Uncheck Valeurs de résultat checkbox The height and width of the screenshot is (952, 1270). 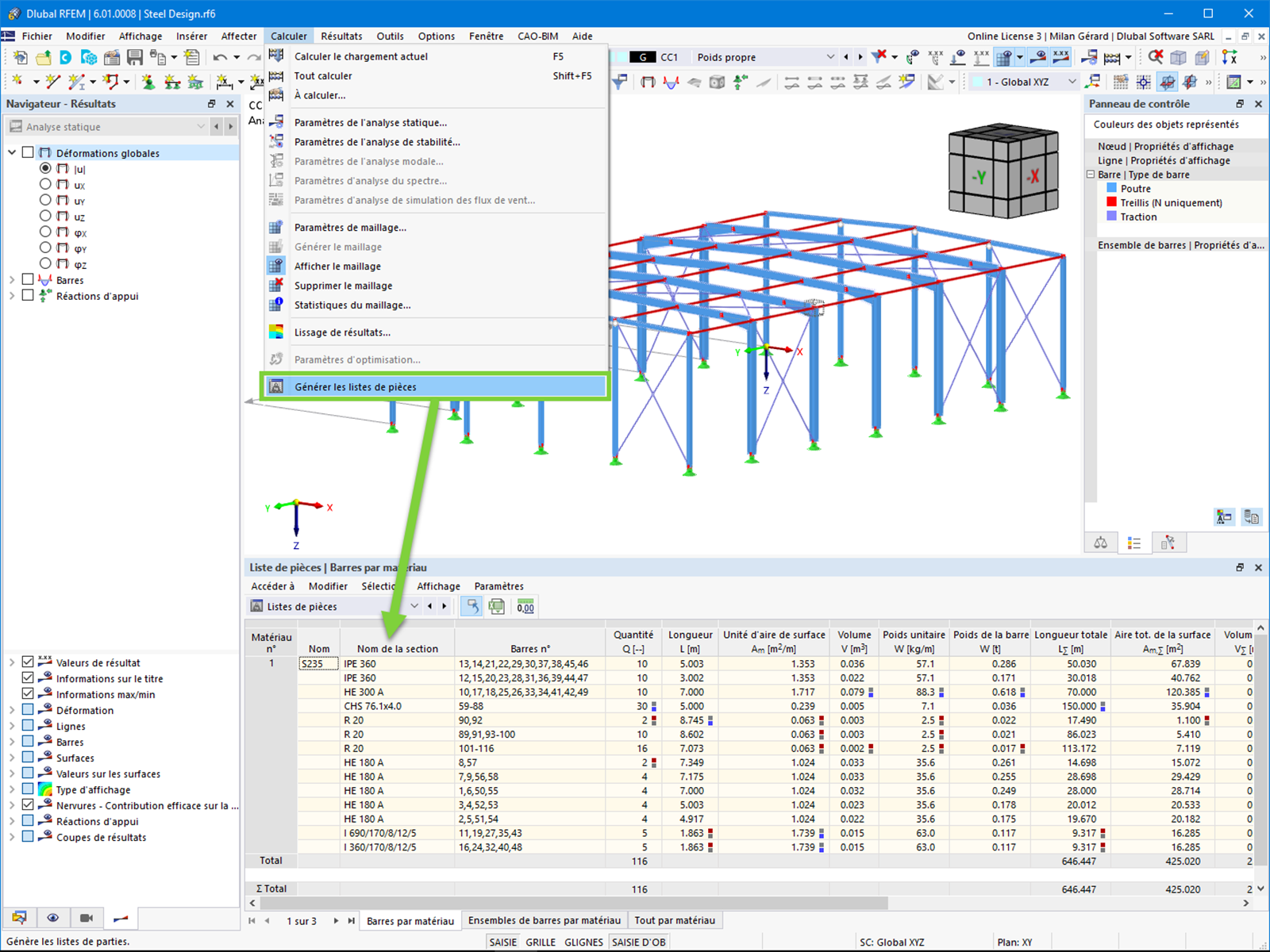pos(28,662)
